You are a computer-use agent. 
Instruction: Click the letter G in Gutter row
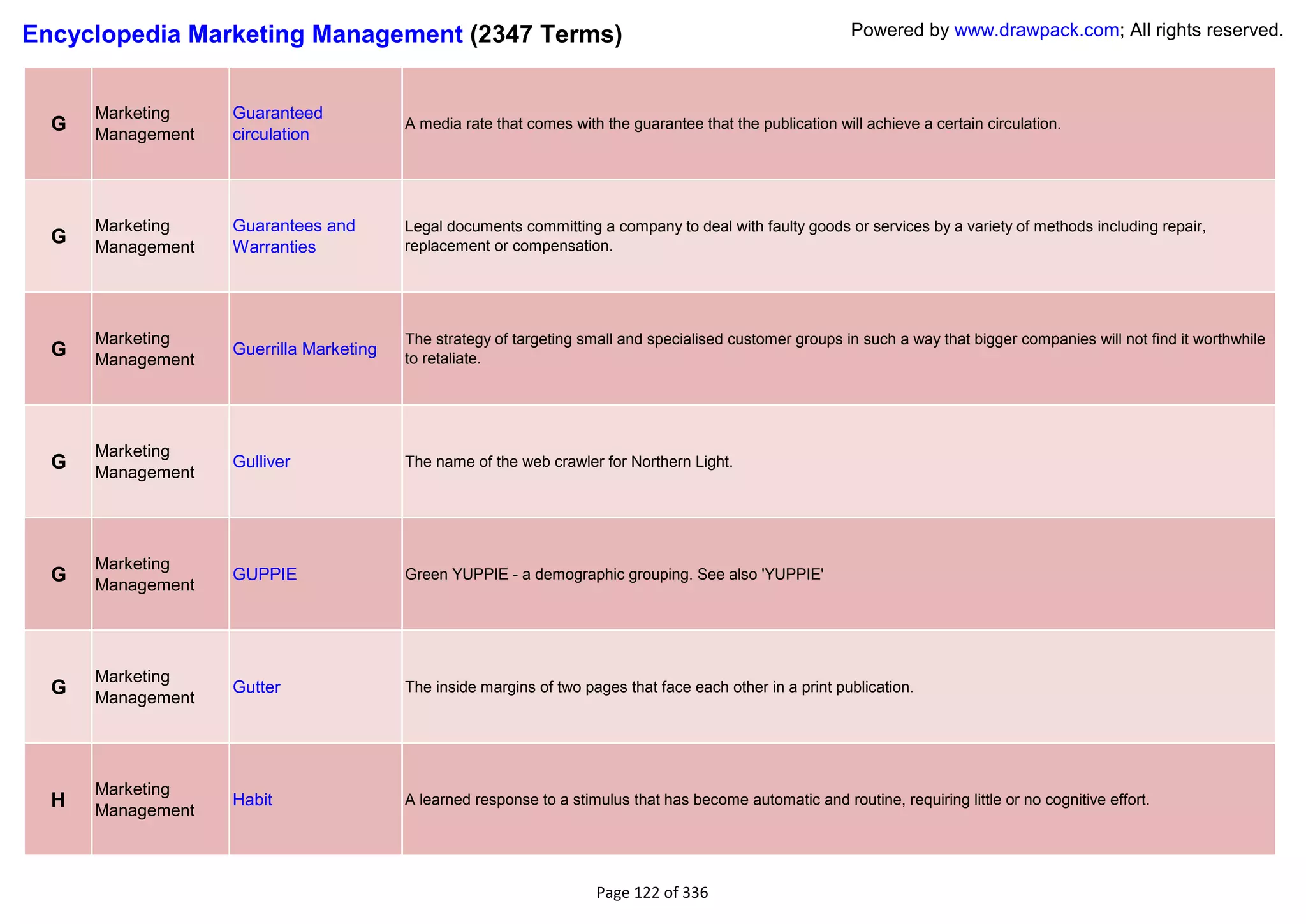[x=58, y=687]
